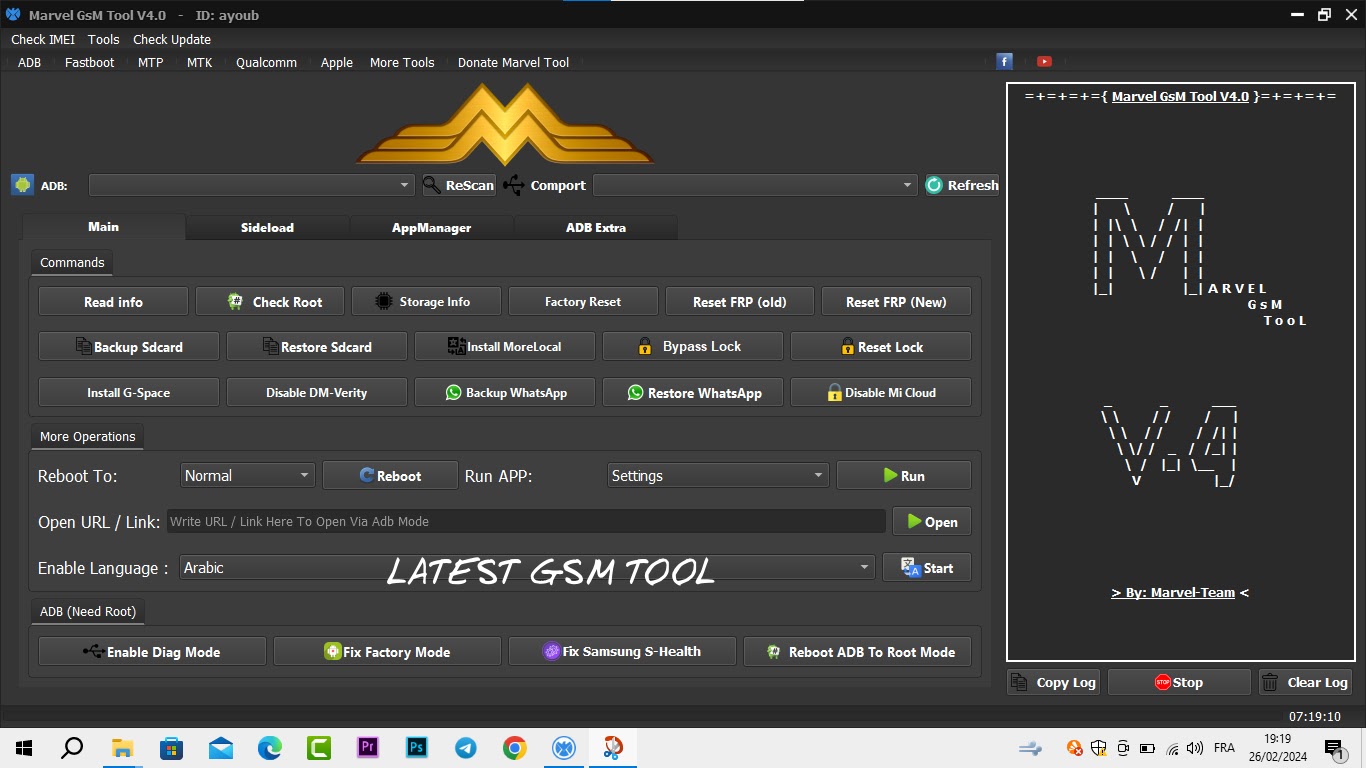Click the Copy Log button

[1054, 682]
